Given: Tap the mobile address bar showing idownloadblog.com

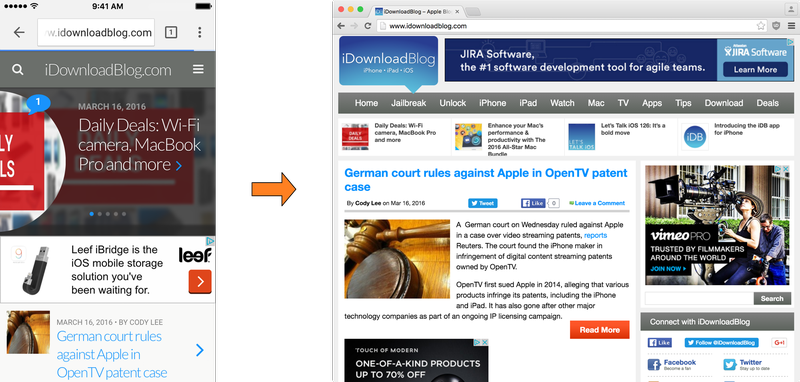Looking at the screenshot, I should (96, 33).
